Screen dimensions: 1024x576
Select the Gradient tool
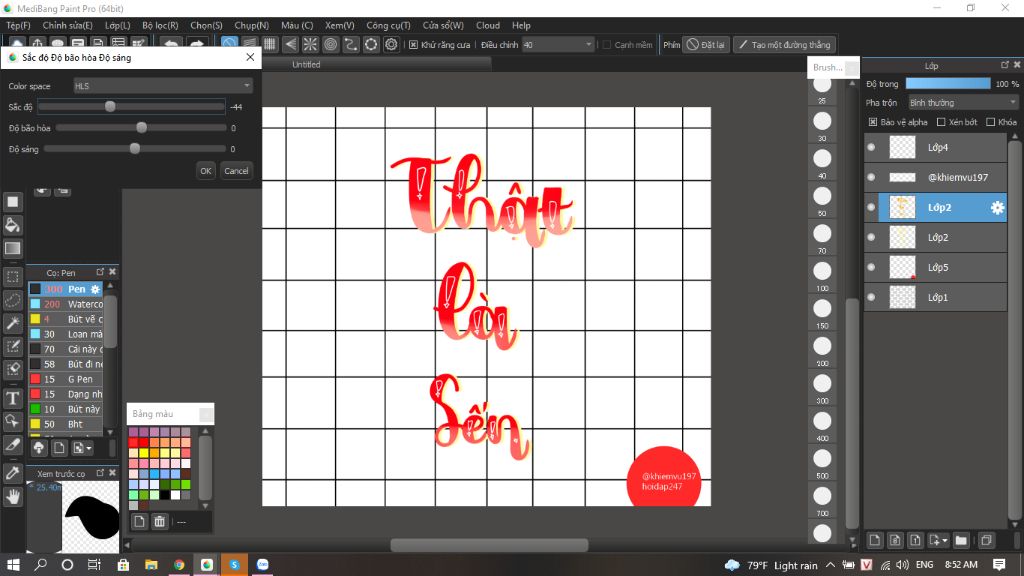[12, 248]
